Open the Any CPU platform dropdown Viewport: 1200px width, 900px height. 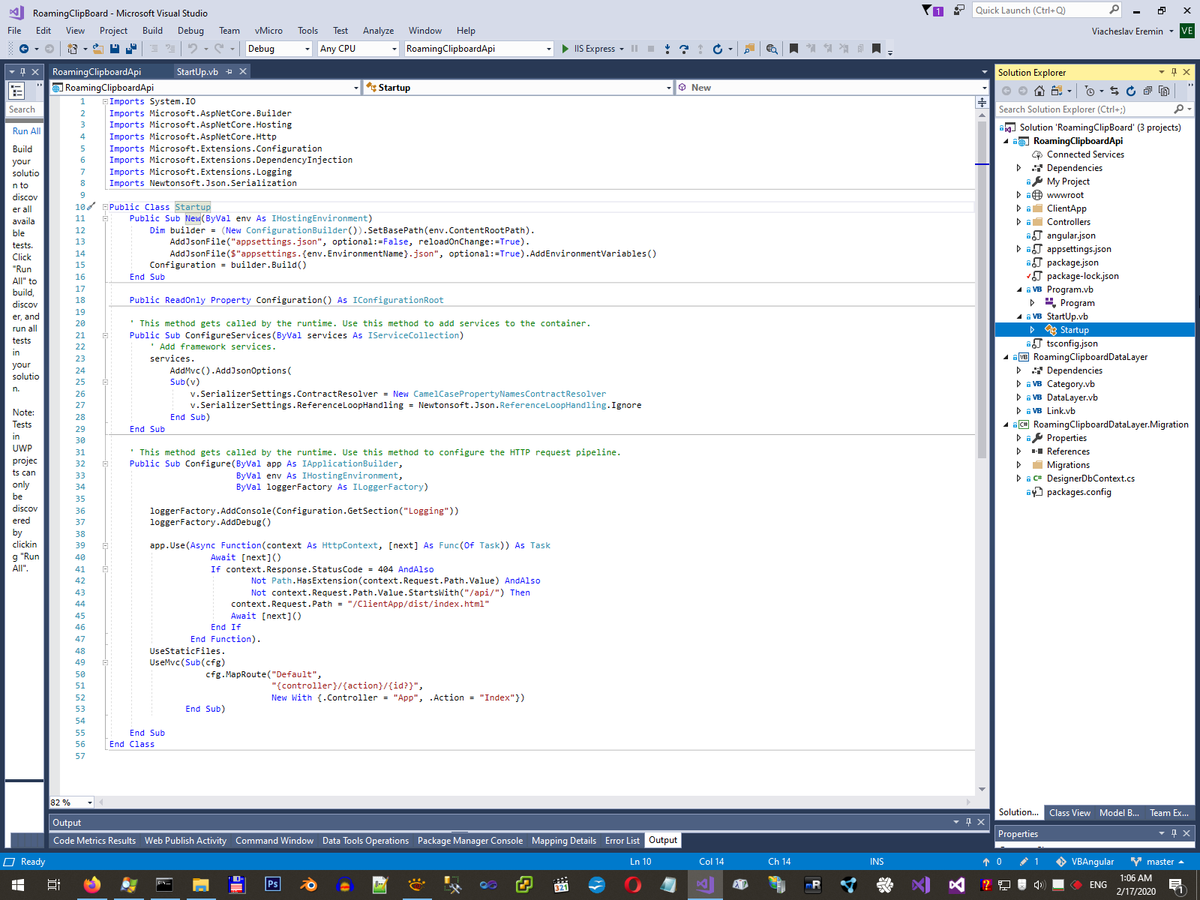(x=395, y=49)
